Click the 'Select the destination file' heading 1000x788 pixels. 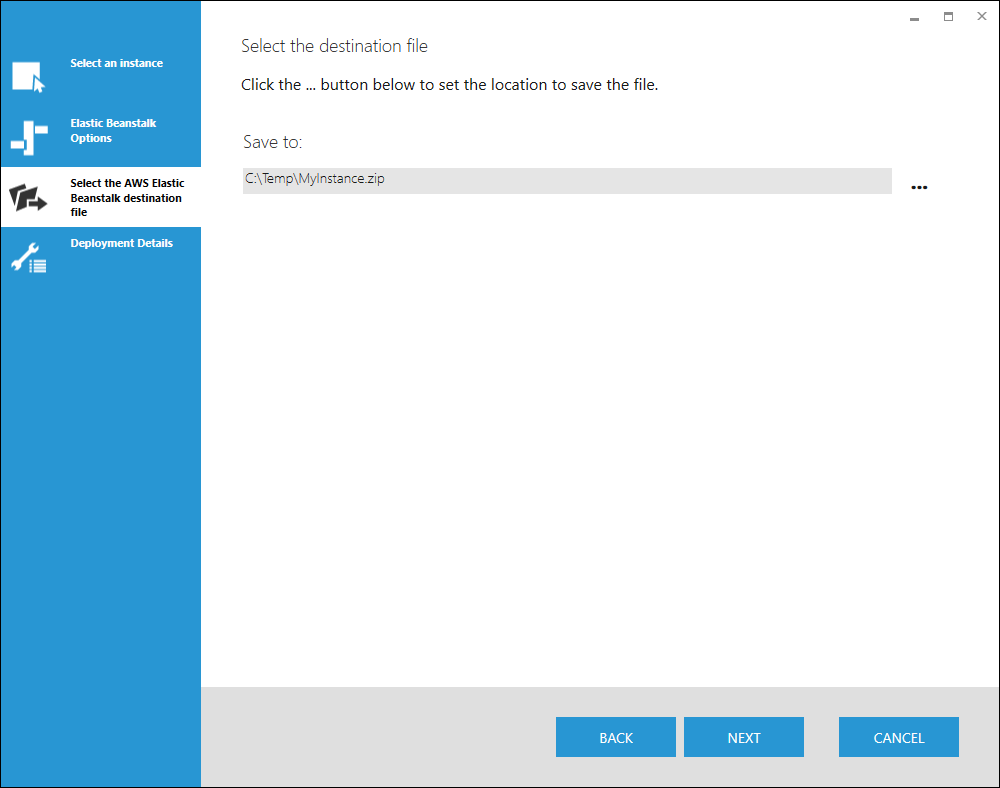334,46
